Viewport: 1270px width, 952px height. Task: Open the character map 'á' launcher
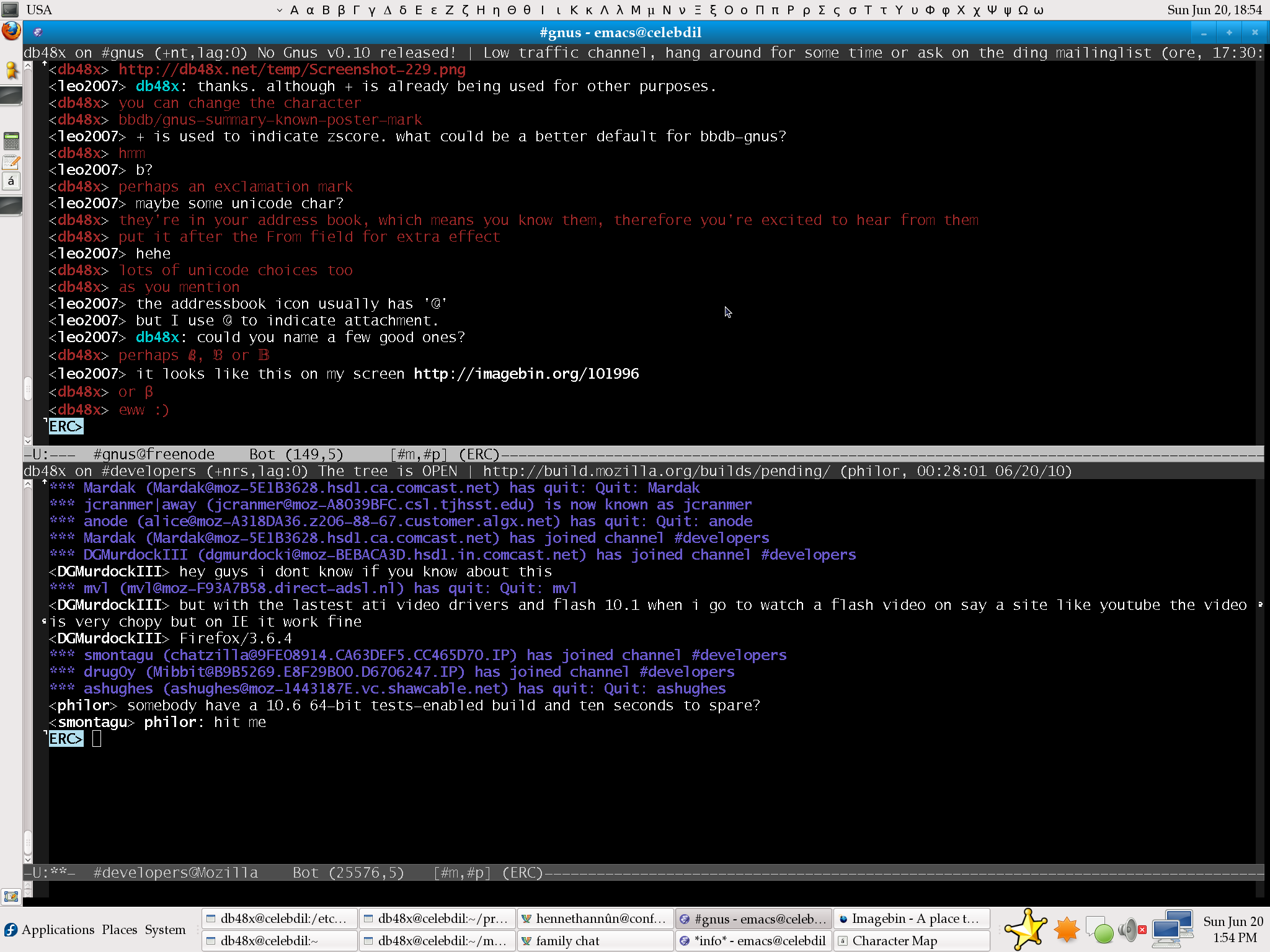(11, 182)
